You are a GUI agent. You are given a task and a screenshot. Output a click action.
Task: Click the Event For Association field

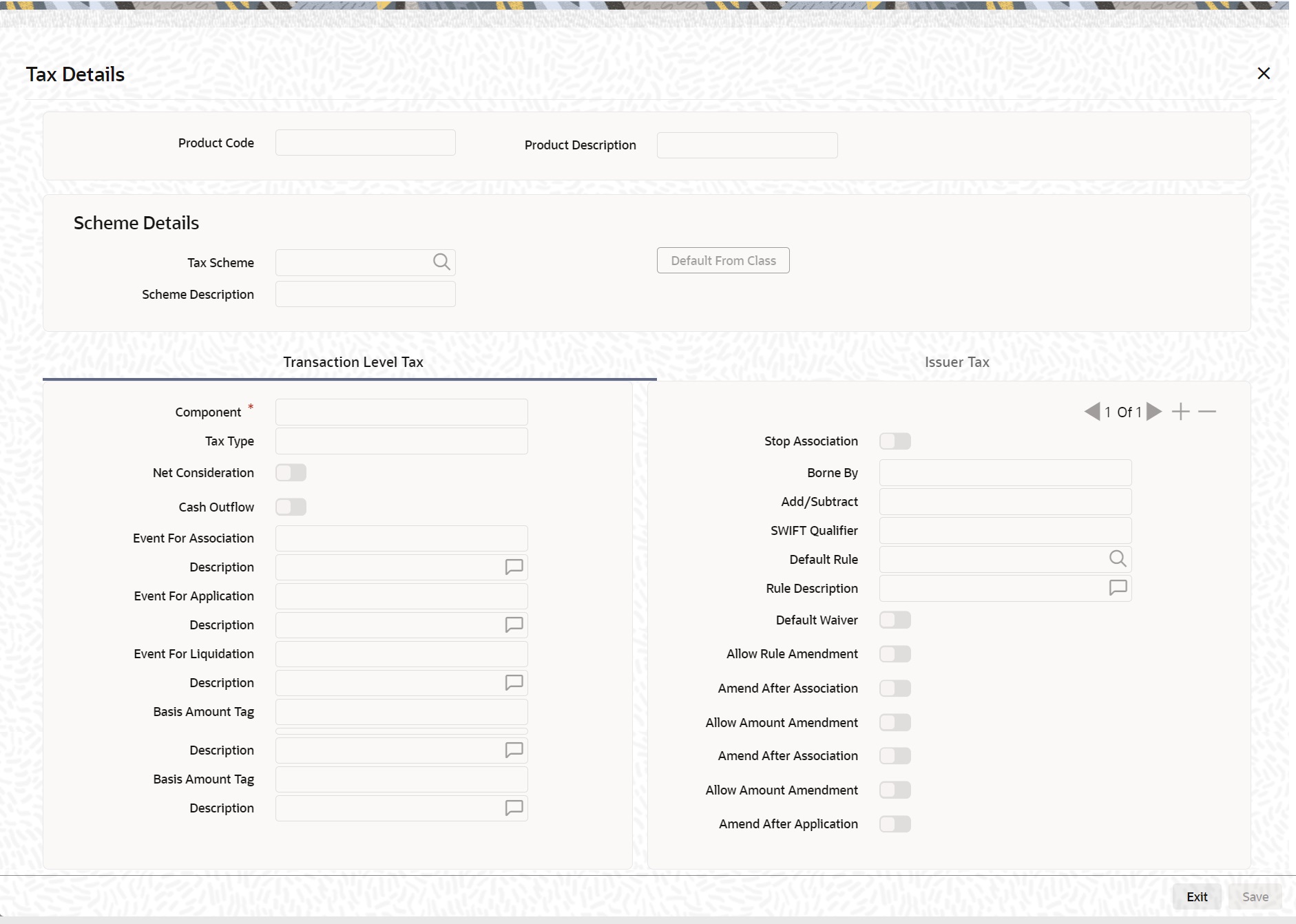(x=401, y=538)
